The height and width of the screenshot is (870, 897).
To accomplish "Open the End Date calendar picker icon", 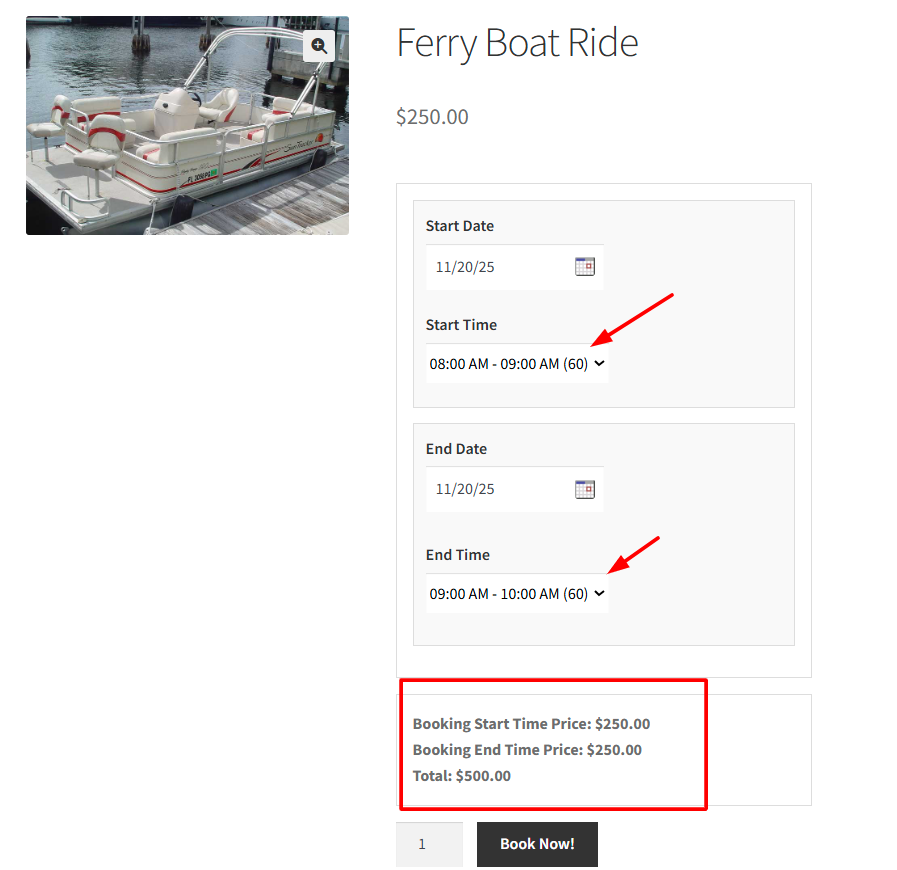I will [x=585, y=489].
